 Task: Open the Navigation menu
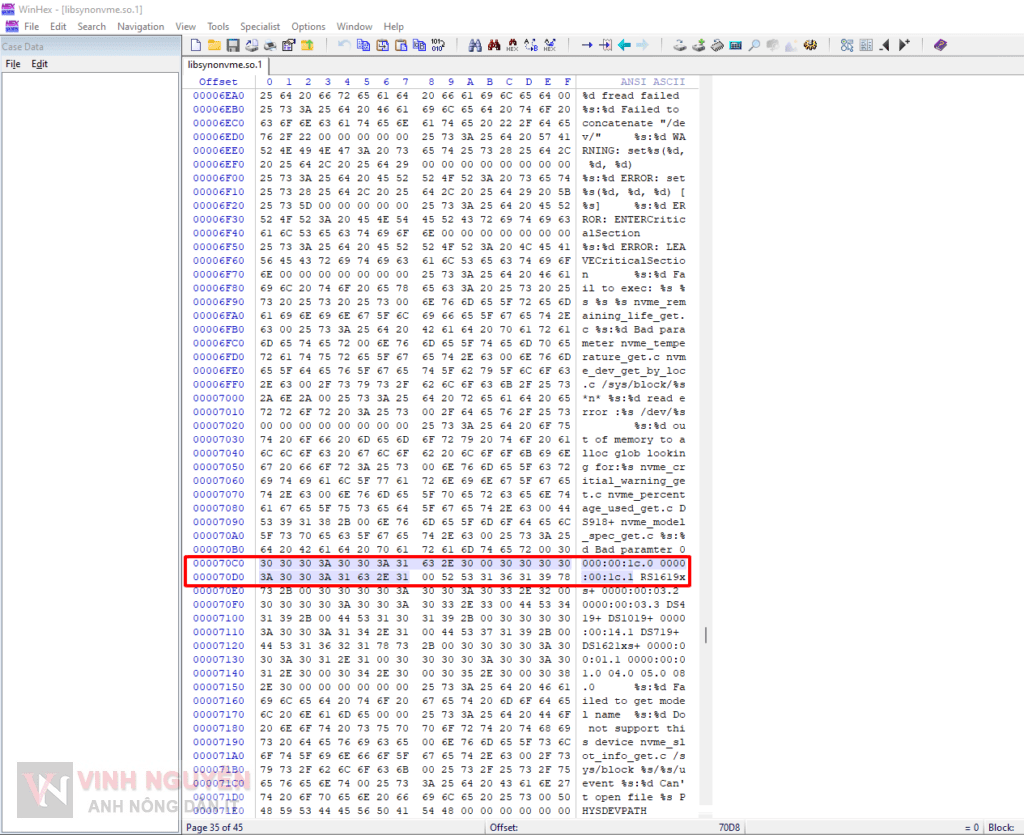pos(140,26)
